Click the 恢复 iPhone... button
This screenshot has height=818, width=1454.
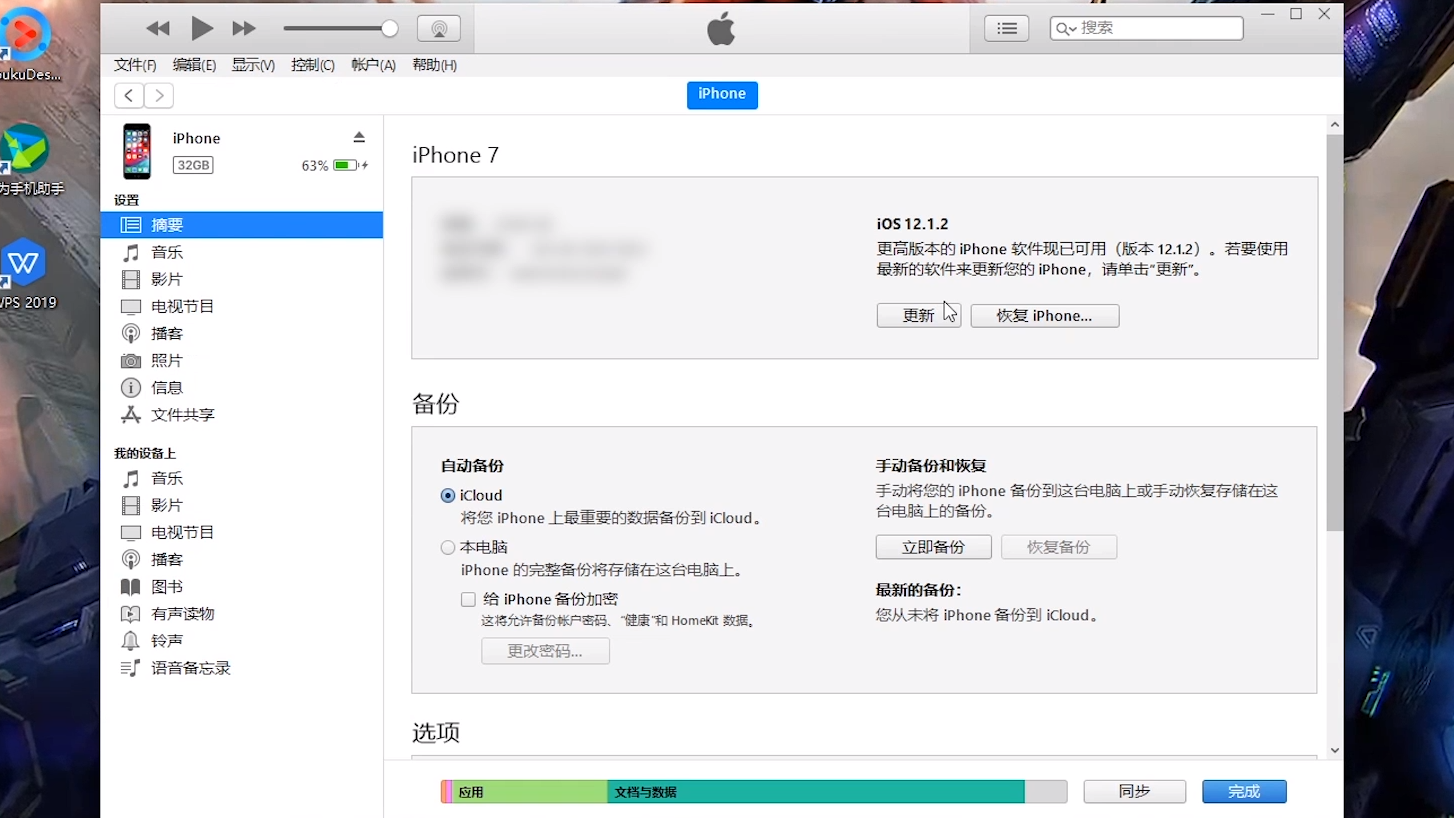click(x=1045, y=315)
